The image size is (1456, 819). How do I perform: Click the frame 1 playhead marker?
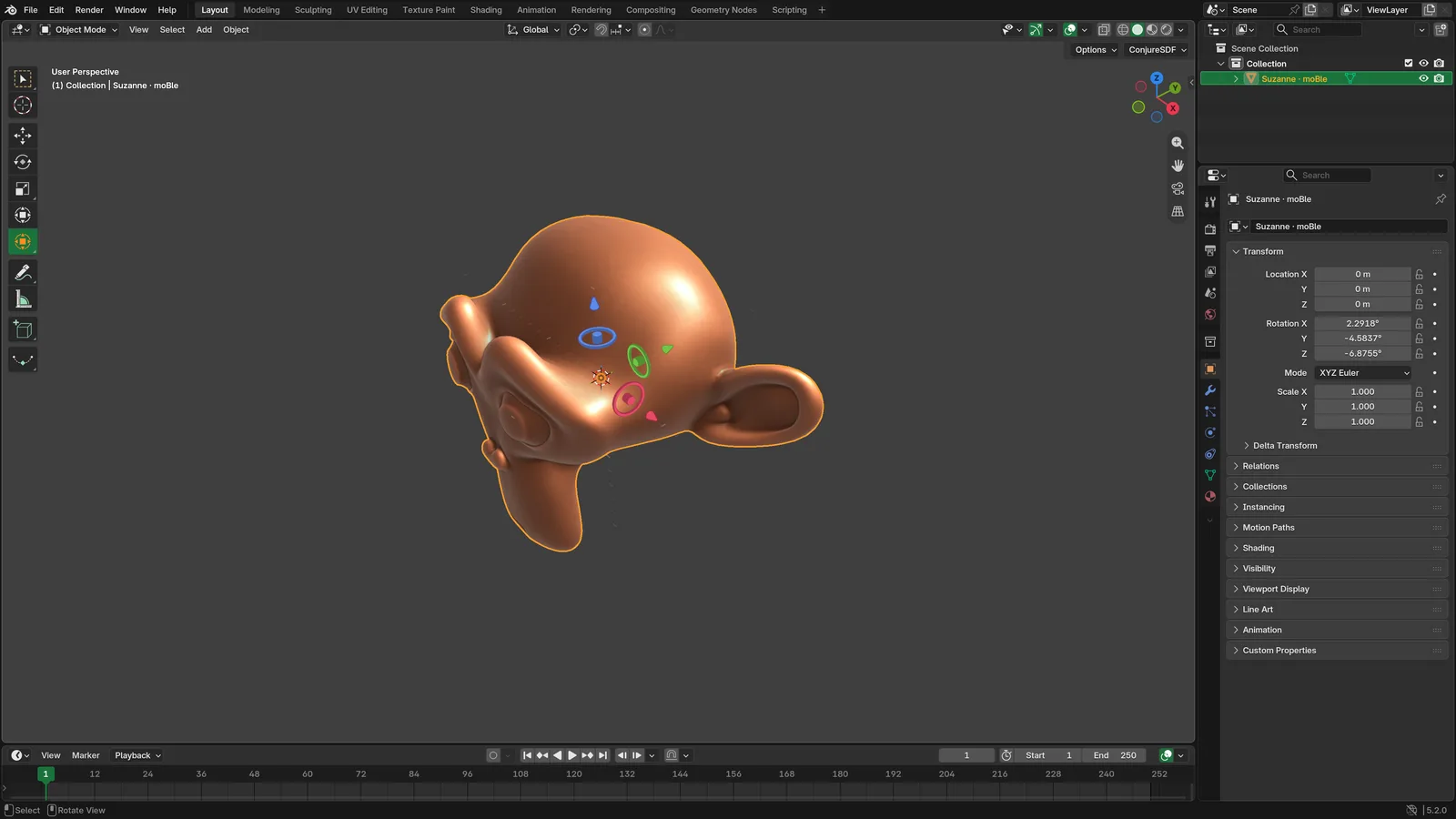tap(45, 773)
